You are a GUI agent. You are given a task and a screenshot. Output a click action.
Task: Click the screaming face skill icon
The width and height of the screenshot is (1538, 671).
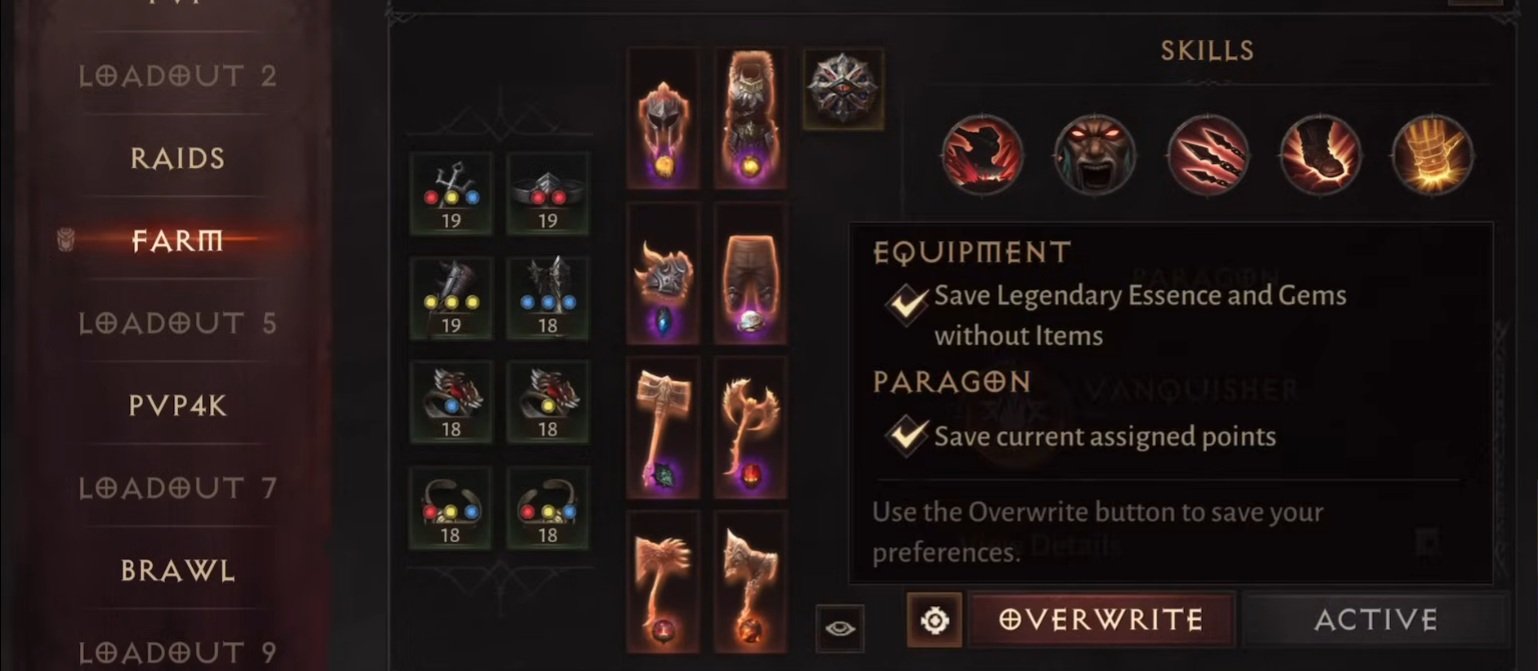(x=1095, y=154)
